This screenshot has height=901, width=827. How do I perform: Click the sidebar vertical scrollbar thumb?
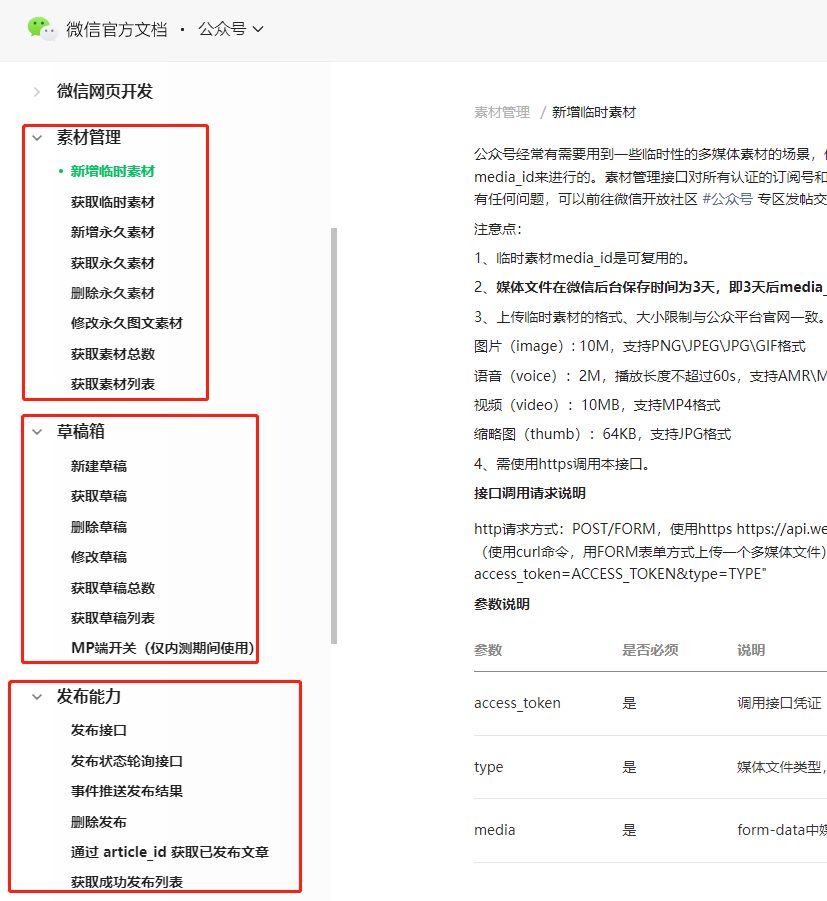click(x=334, y=436)
